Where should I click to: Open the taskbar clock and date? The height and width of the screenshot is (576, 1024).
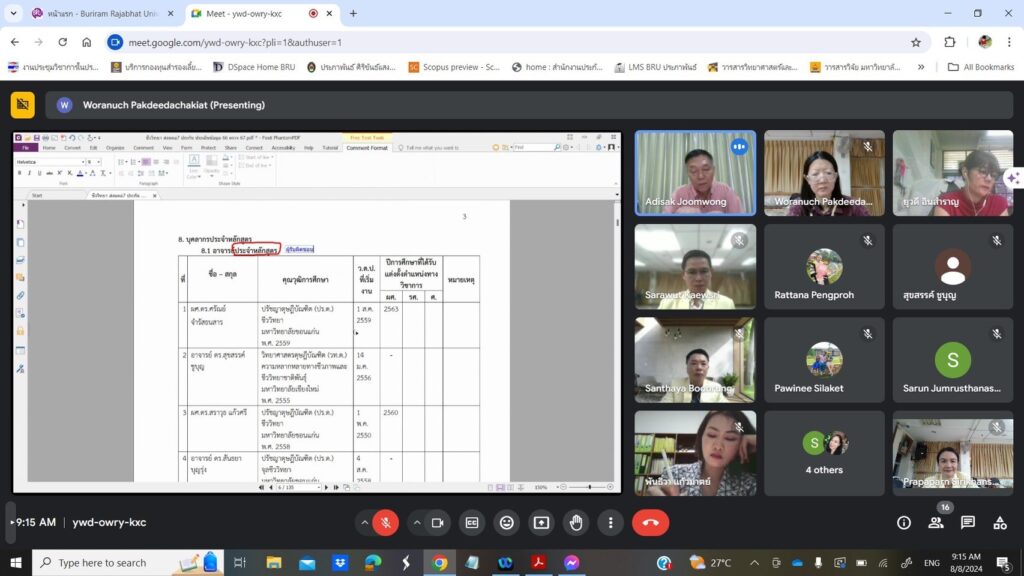966,562
